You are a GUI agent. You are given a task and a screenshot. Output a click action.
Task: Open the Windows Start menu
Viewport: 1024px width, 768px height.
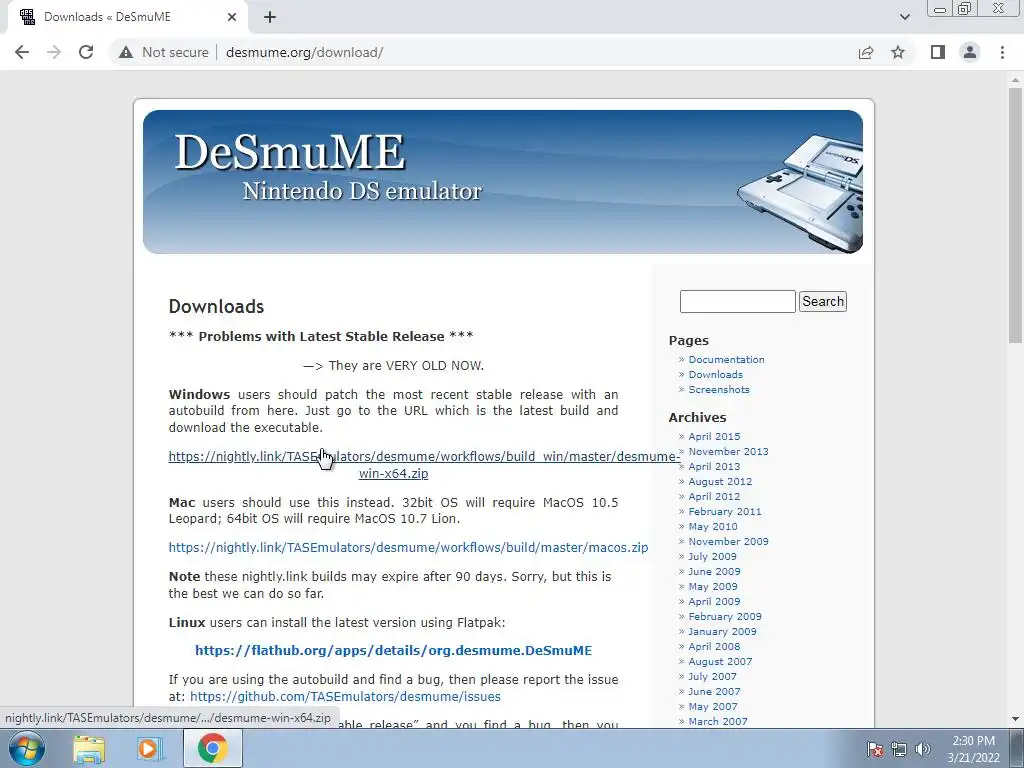27,748
